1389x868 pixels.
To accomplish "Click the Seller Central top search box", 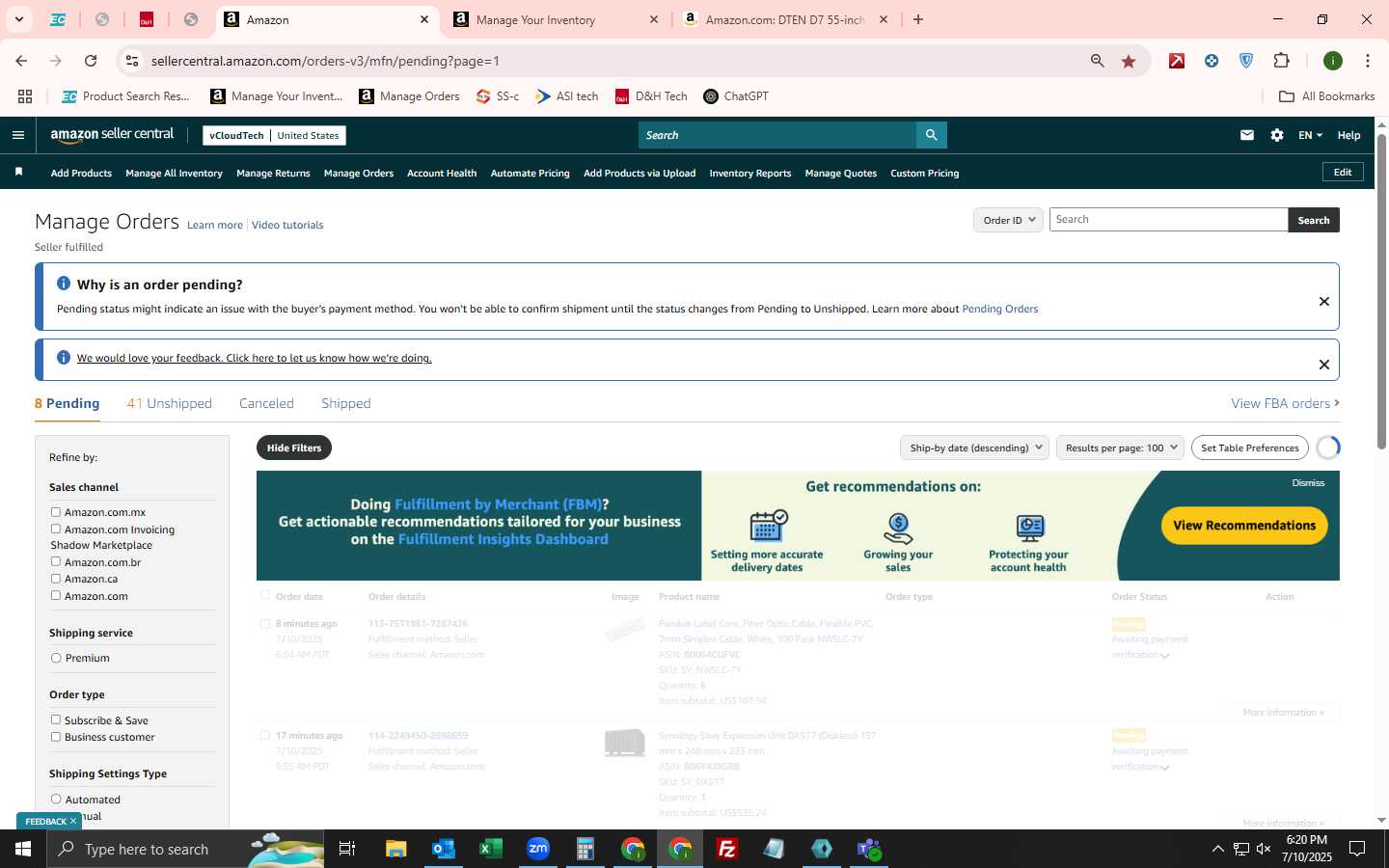I will click(x=777, y=135).
